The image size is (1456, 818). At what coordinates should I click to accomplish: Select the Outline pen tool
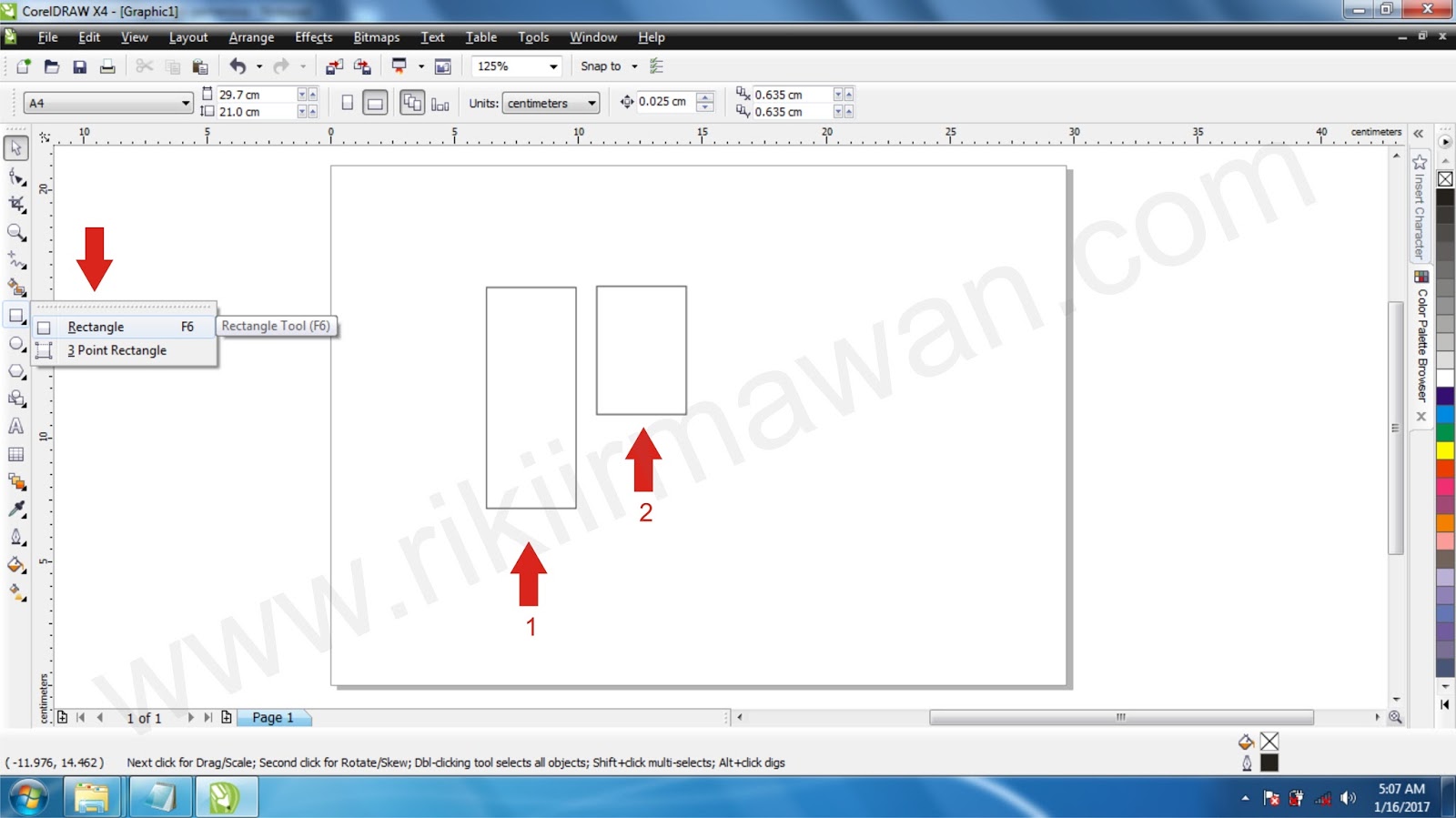(16, 537)
